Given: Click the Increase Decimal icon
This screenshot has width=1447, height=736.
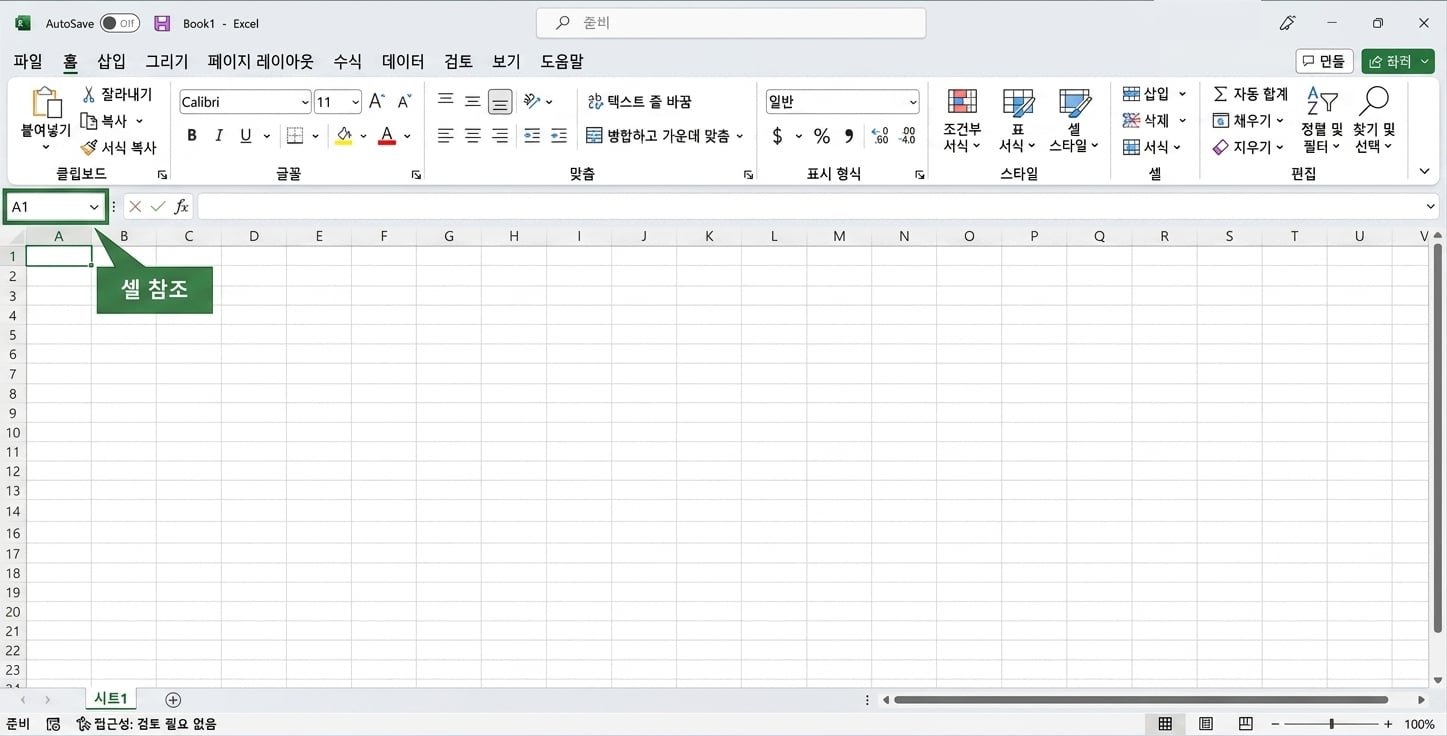Looking at the screenshot, I should tap(880, 136).
